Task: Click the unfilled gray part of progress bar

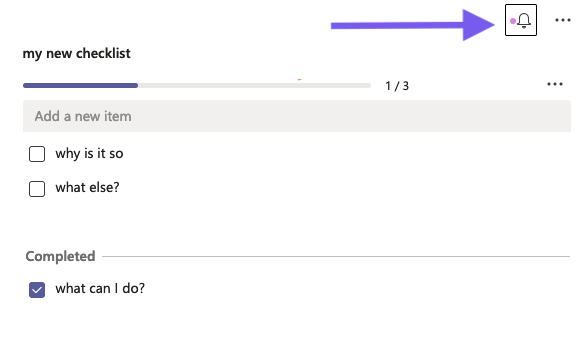Action: tap(254, 85)
